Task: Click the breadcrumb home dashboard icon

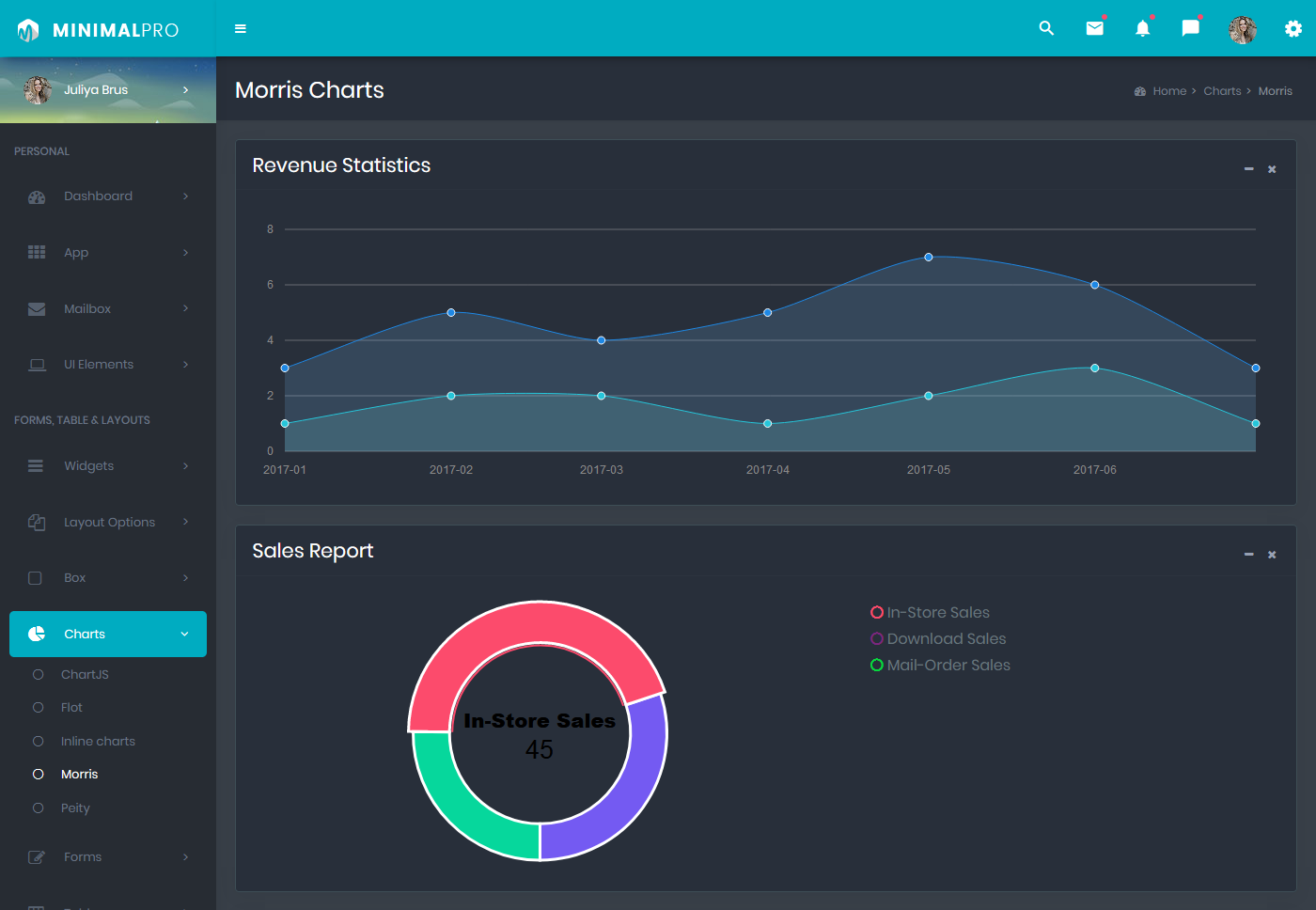Action: click(1140, 91)
